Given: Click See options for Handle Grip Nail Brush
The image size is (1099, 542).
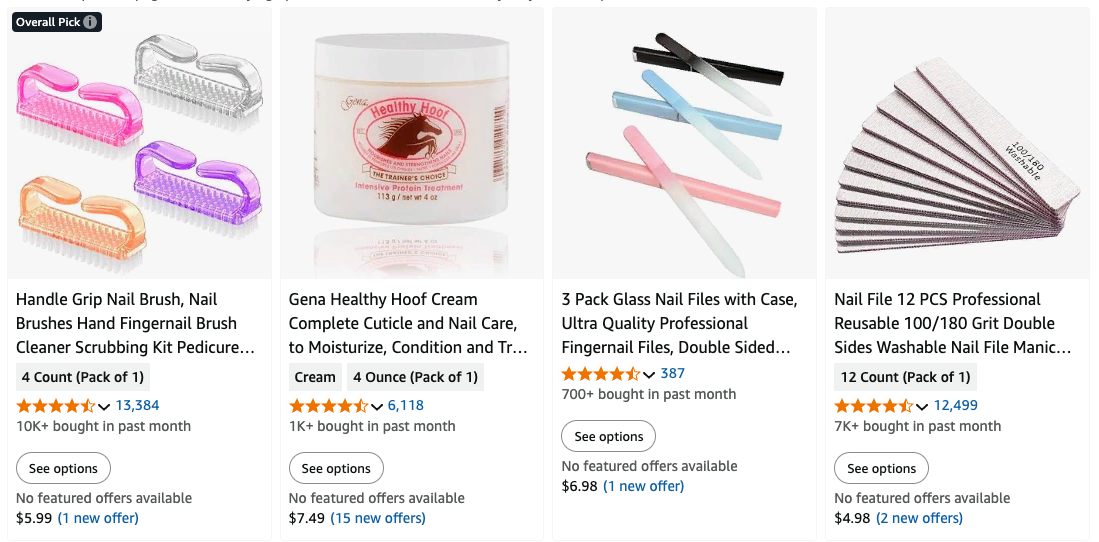Looking at the screenshot, I should [63, 468].
